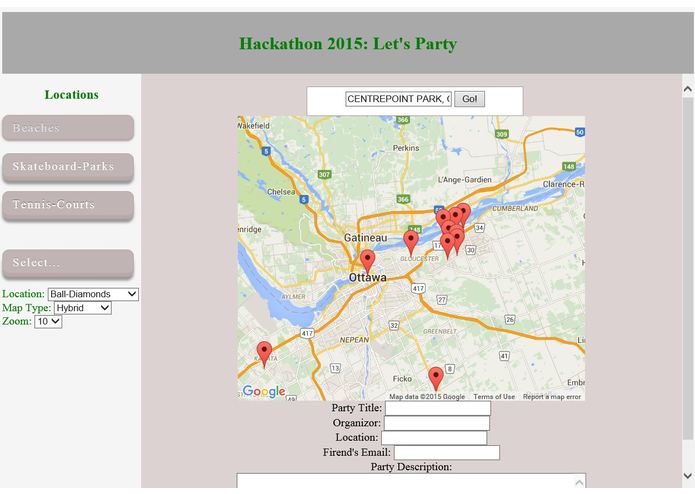Viewport: 695px width, 494px height.
Task: Open the Beaches locations list
Action: click(x=68, y=128)
